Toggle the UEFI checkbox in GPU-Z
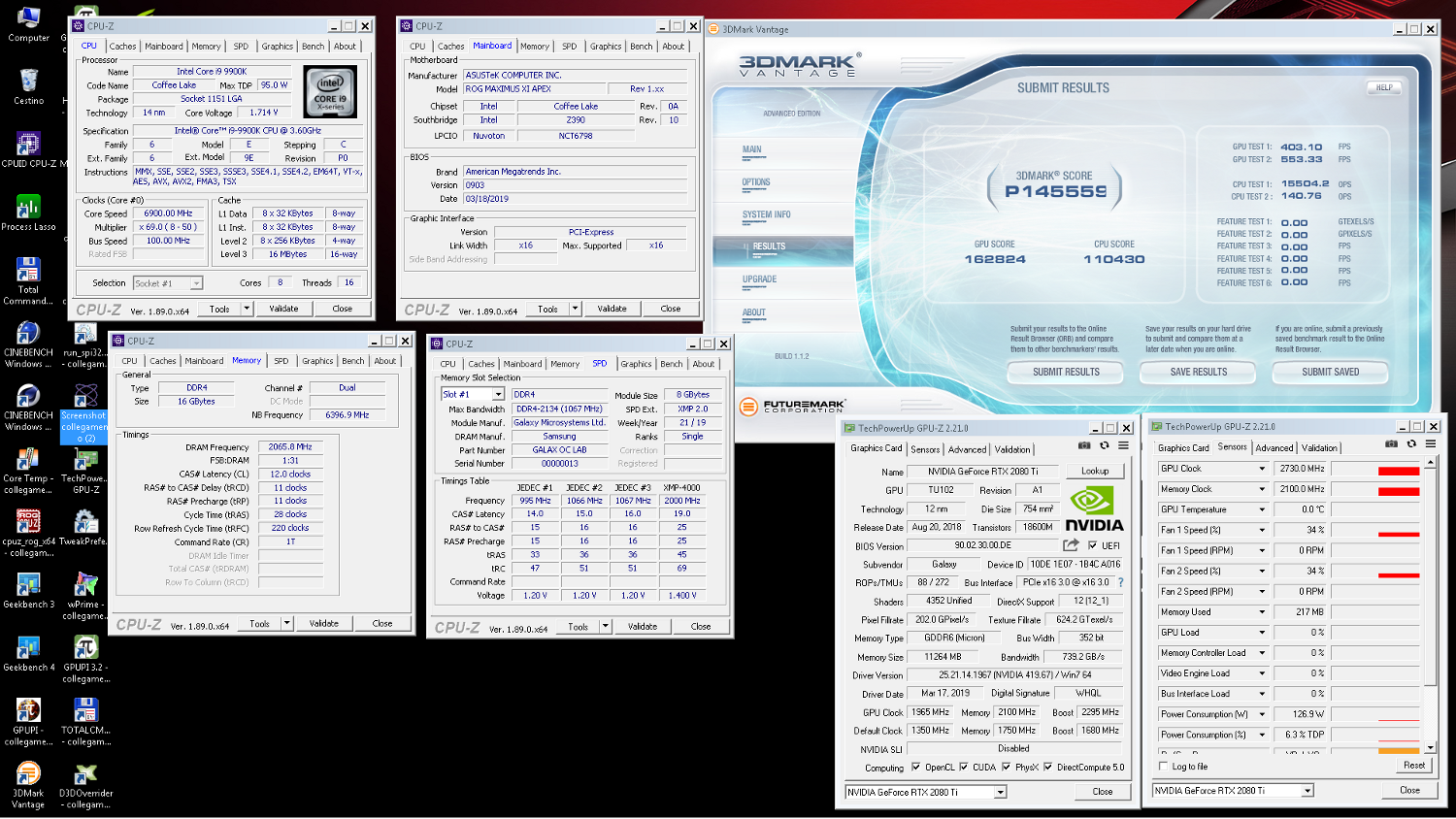This screenshot has width=1456, height=819. click(1092, 545)
